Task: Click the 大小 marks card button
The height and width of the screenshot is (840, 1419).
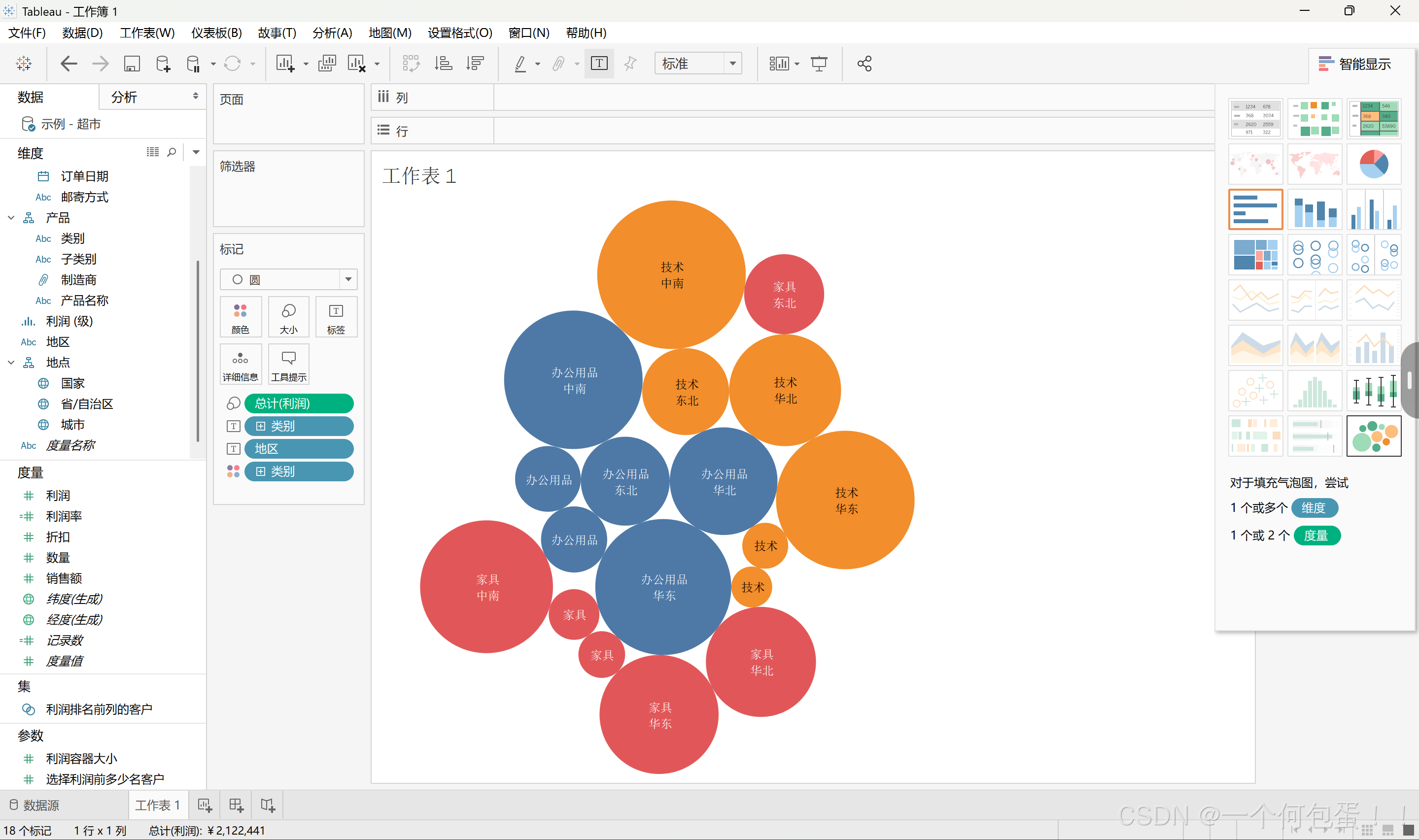Action: tap(288, 318)
